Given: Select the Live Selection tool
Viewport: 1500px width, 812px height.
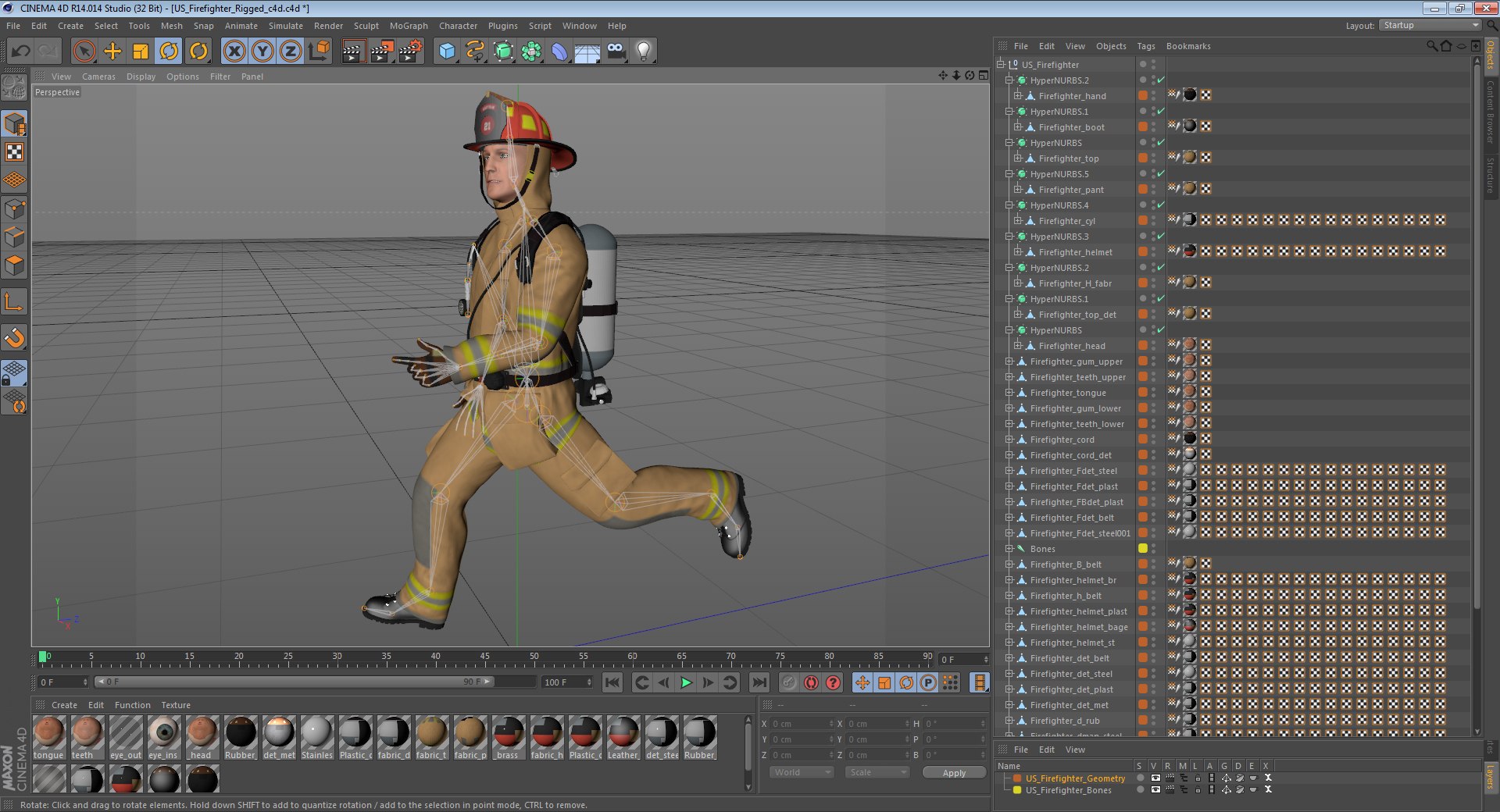Looking at the screenshot, I should point(84,52).
